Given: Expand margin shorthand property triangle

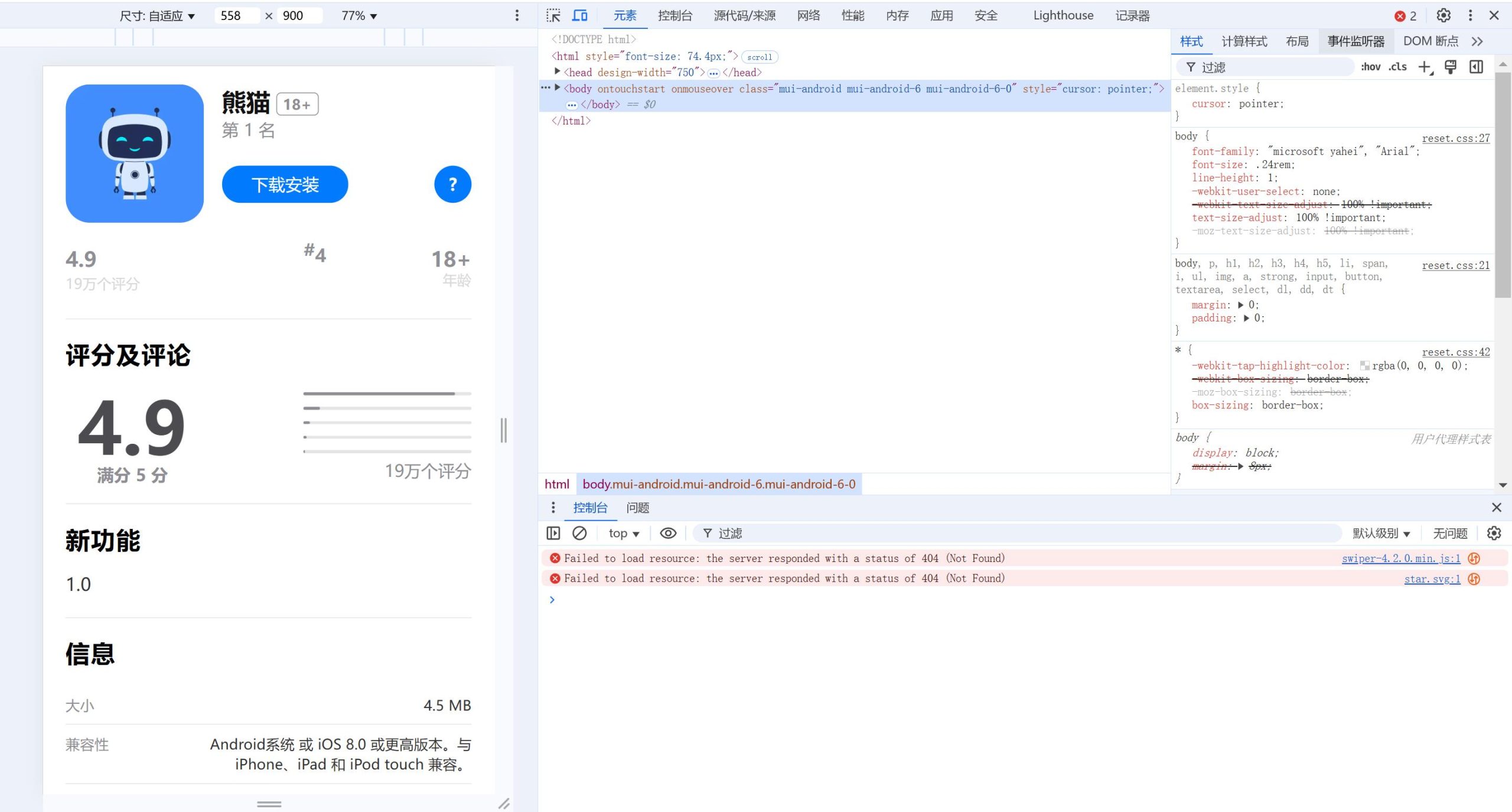Looking at the screenshot, I should [1240, 305].
